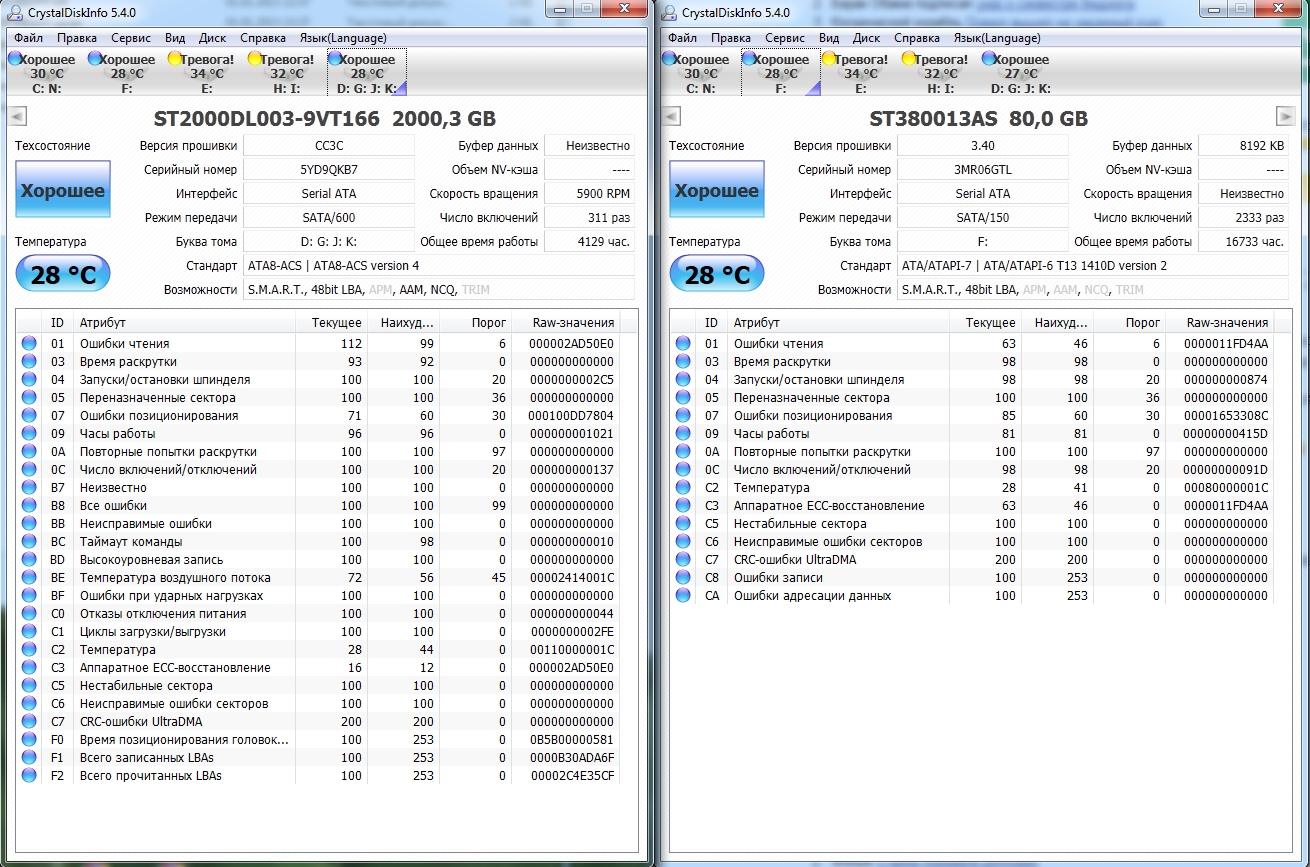Click transfer mode field SATA/150
The width and height of the screenshot is (1310, 867).
coord(983,218)
